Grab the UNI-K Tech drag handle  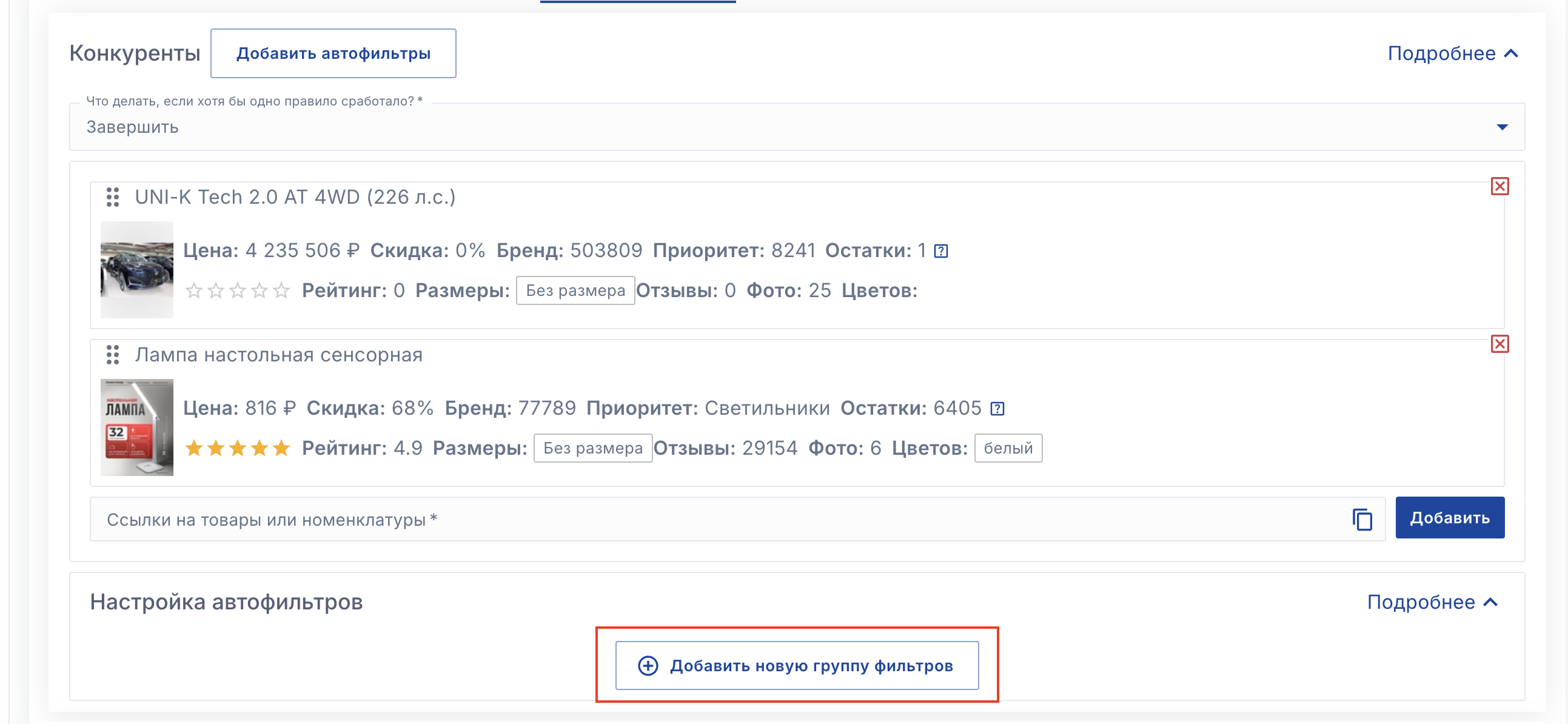point(113,197)
